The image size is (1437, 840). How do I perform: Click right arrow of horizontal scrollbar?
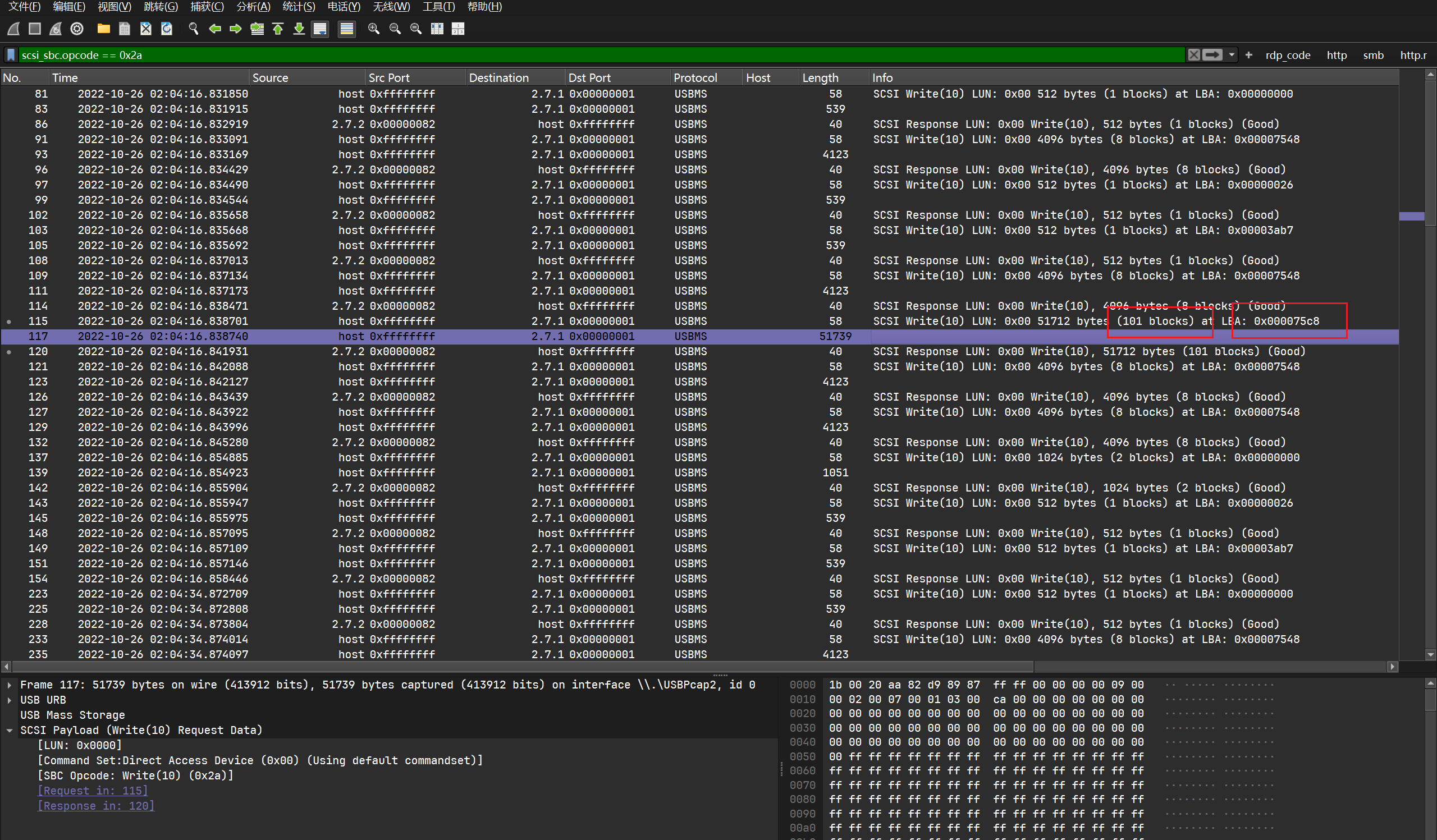pos(1393,666)
